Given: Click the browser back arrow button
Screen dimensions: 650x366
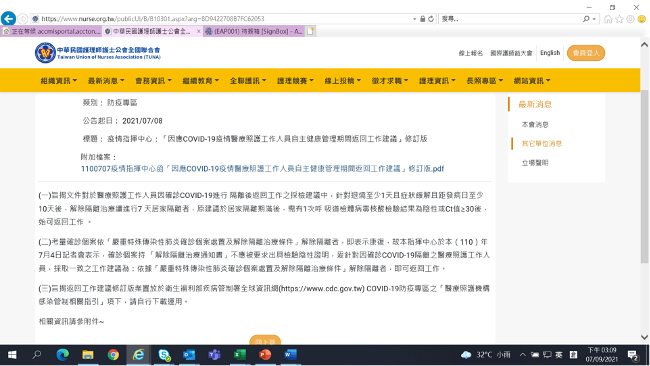Looking at the screenshot, I should click(8, 19).
